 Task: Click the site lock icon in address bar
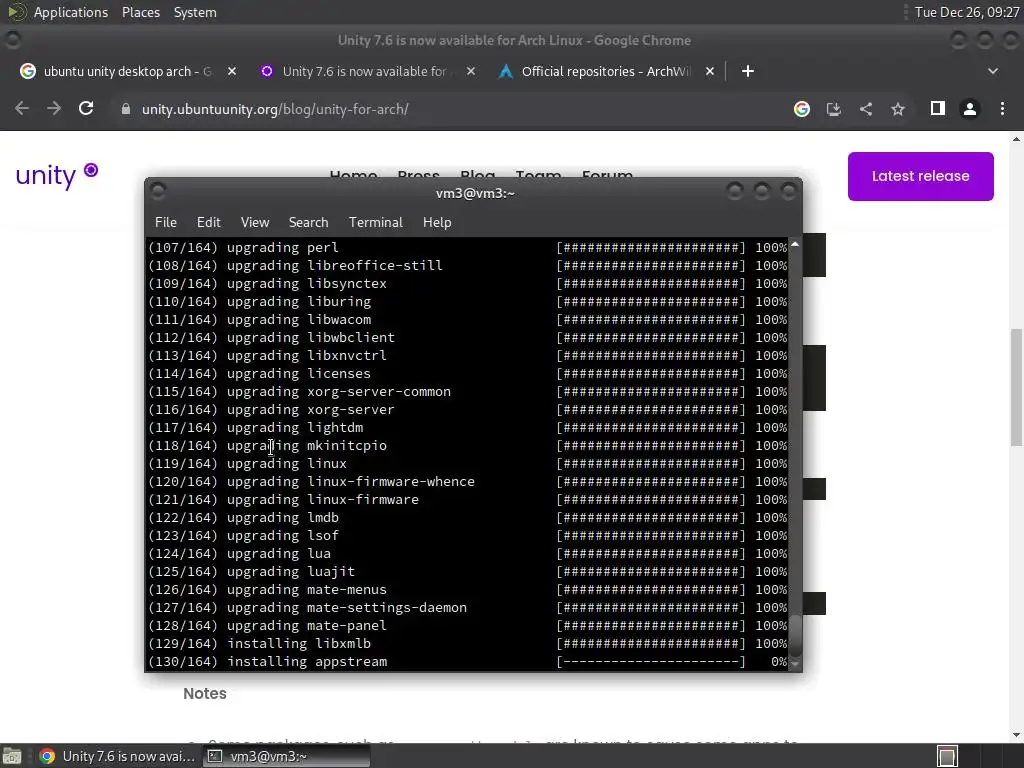tap(126, 109)
